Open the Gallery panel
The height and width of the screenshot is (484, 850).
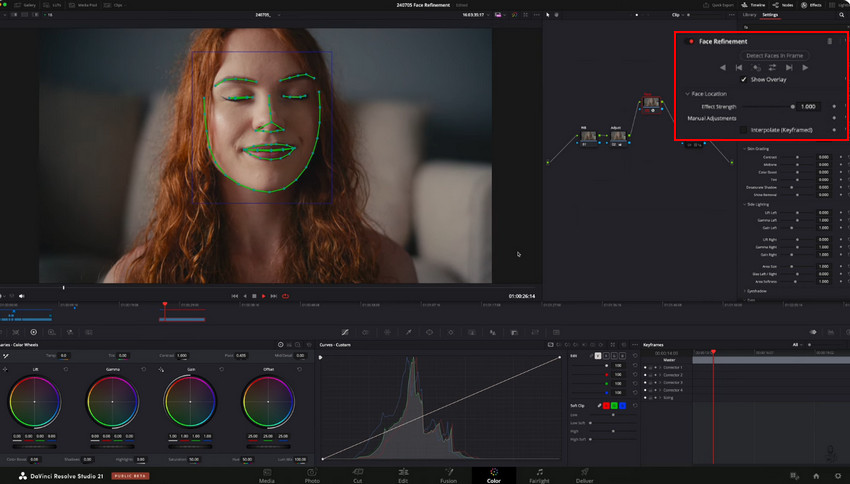pos(25,5)
